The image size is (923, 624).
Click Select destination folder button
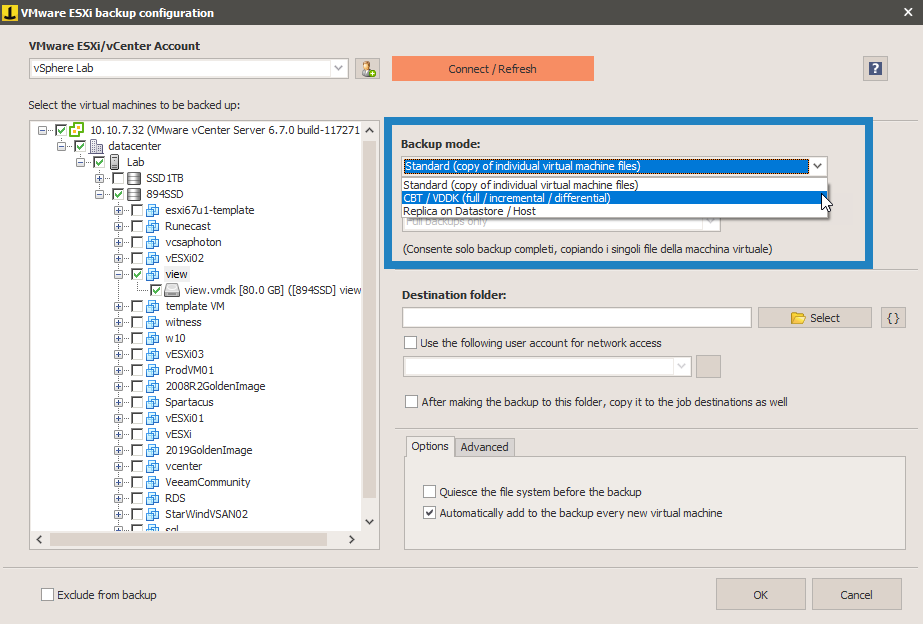pyautogui.click(x=815, y=318)
